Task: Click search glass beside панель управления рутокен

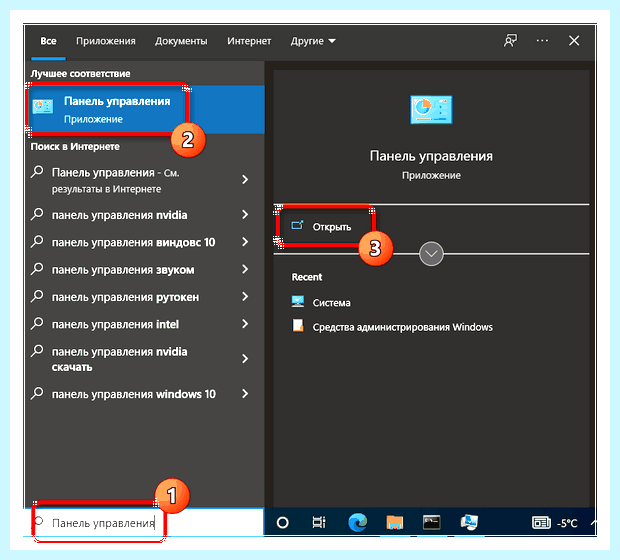Action: [x=37, y=296]
